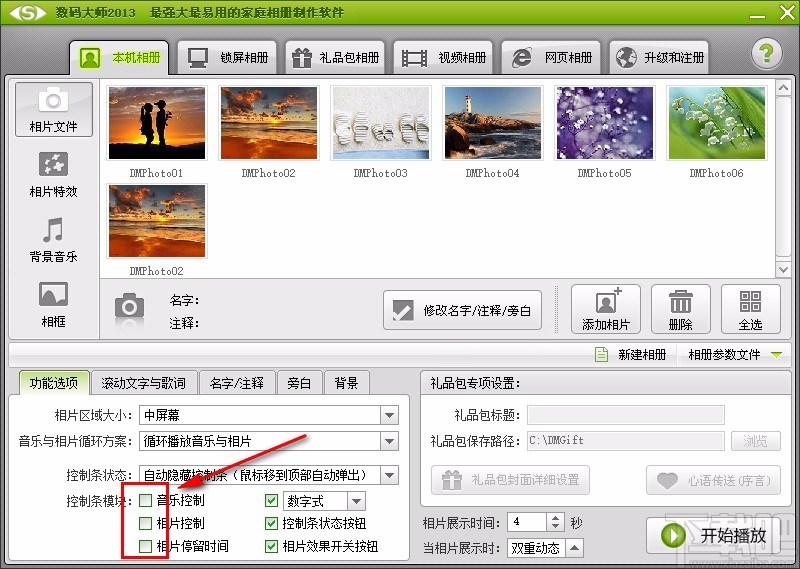800x569 pixels.
Task: Increase 相片展示时间 with up arrow
Action: click(x=555, y=517)
